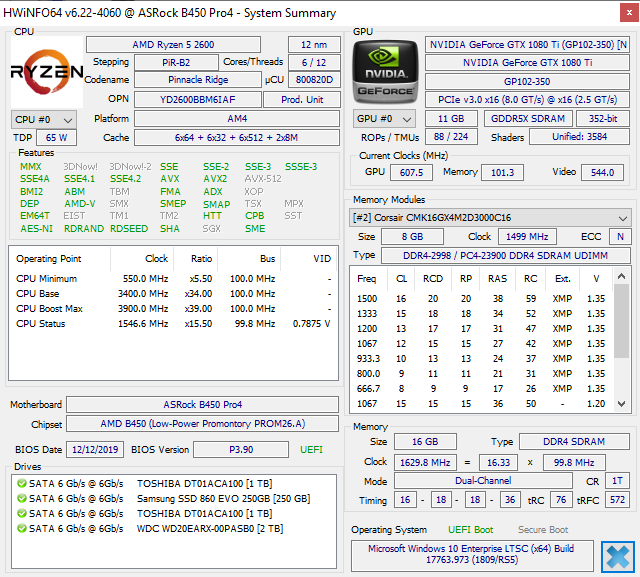Click the 88 / 224 ROPs/TMUs field
The height and width of the screenshot is (577, 640).
tap(451, 136)
